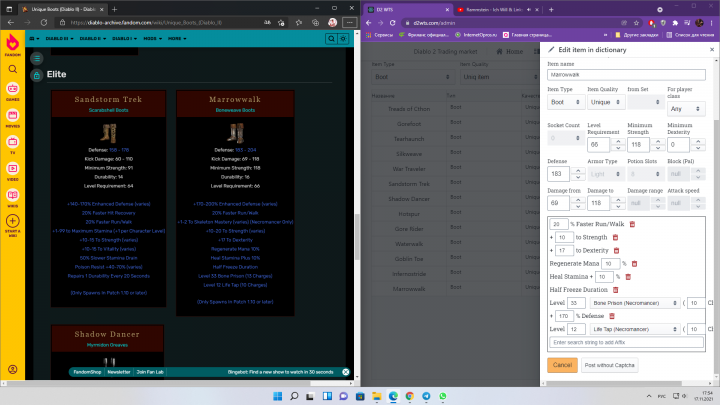The height and width of the screenshot is (405, 720).
Task: Open Edge settings and more menu
Action: 349,22
